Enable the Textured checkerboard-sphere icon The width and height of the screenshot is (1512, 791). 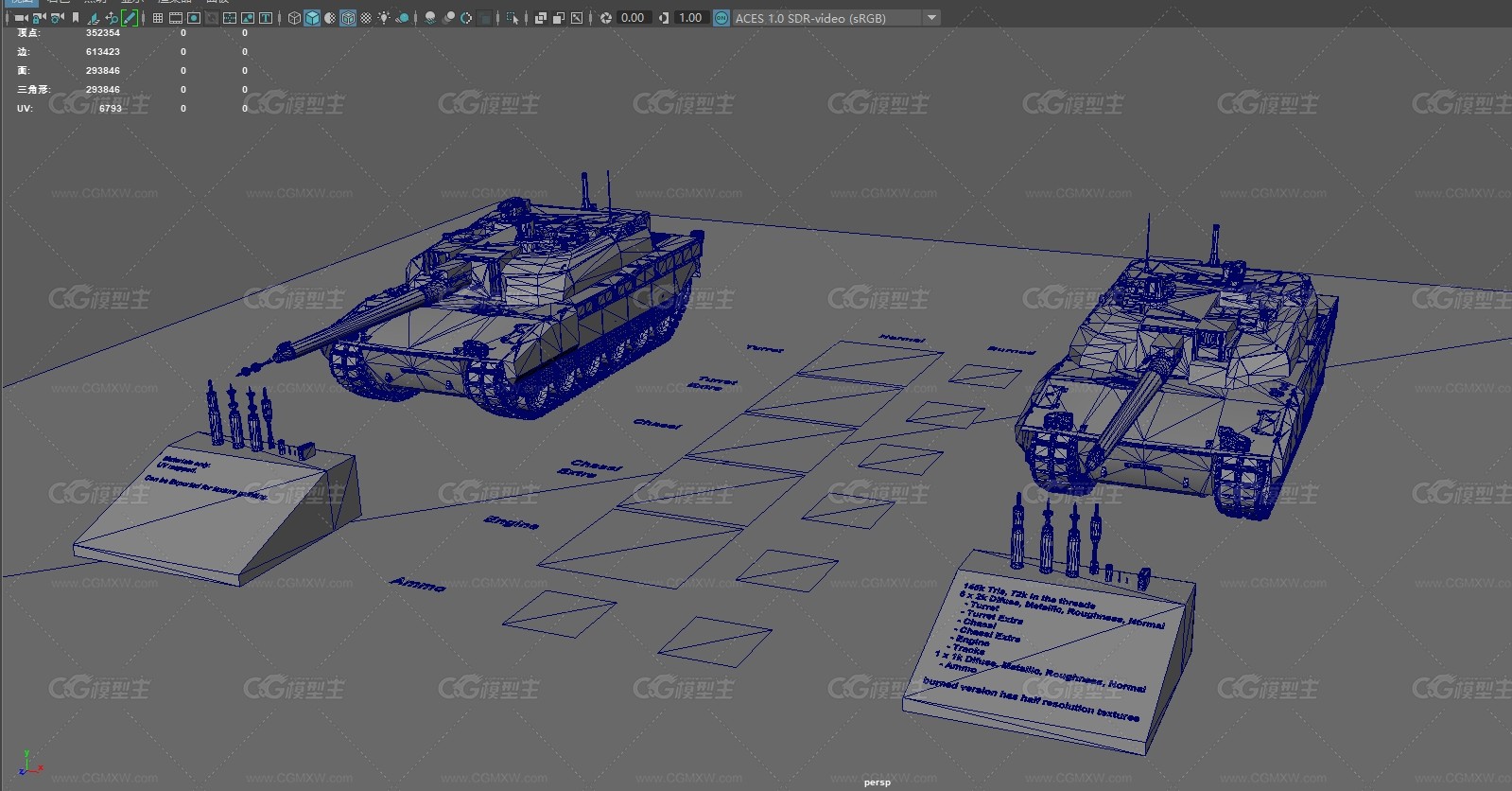[366, 18]
